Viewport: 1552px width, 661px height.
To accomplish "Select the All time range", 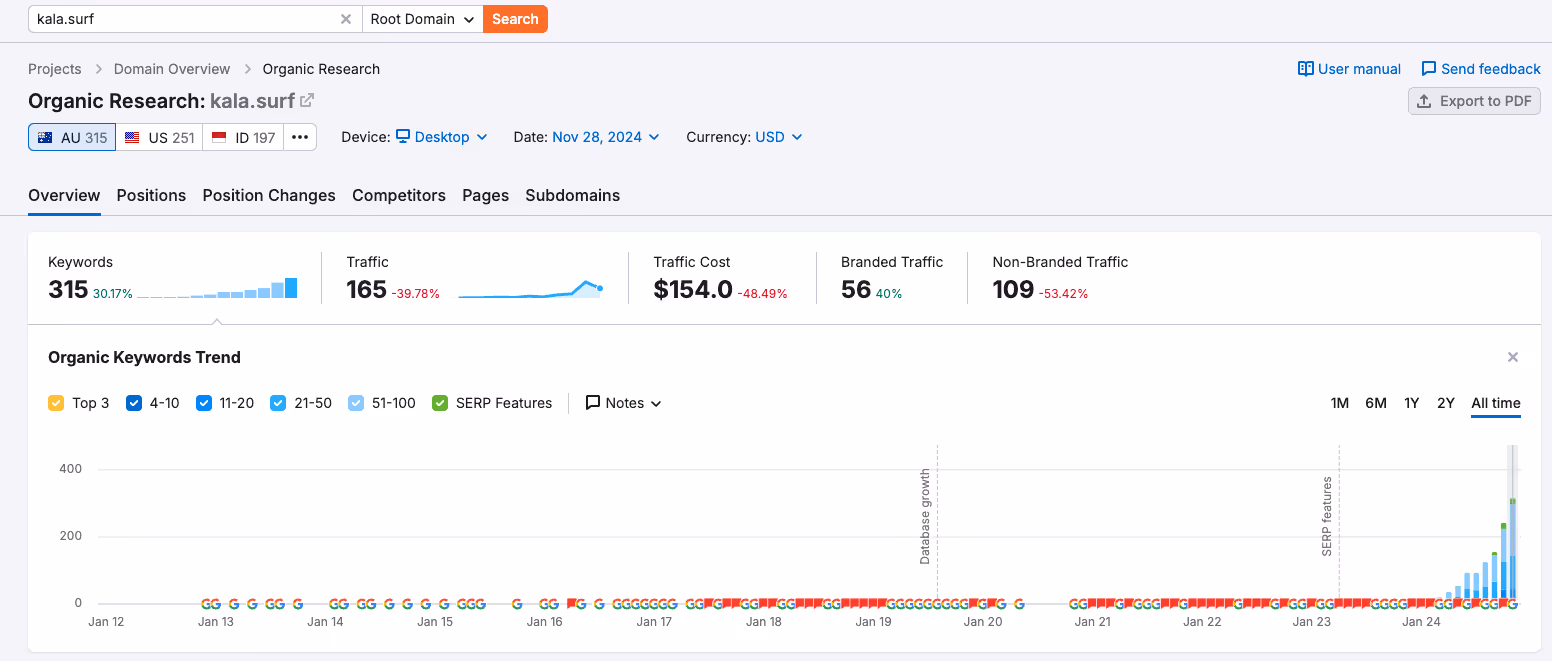I will tap(1496, 403).
